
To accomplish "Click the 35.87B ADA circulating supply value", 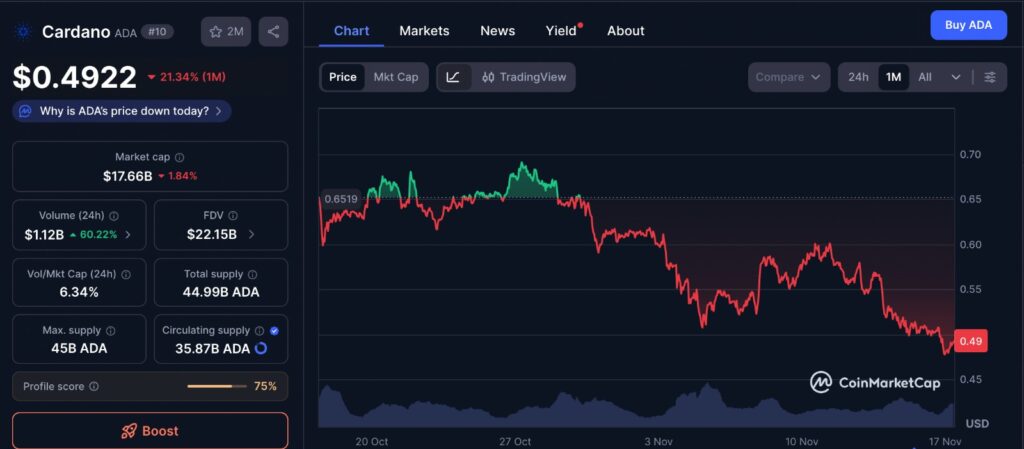I will click(x=212, y=349).
